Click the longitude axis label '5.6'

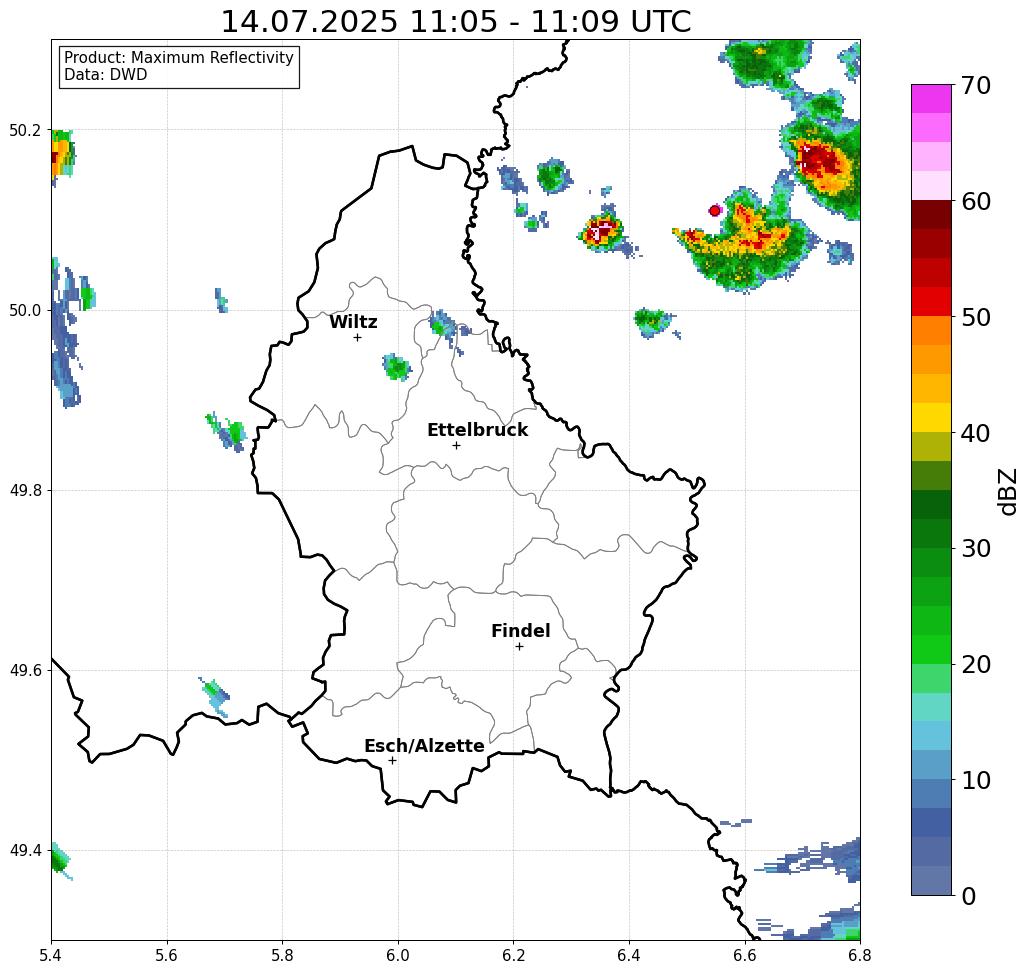[167, 955]
